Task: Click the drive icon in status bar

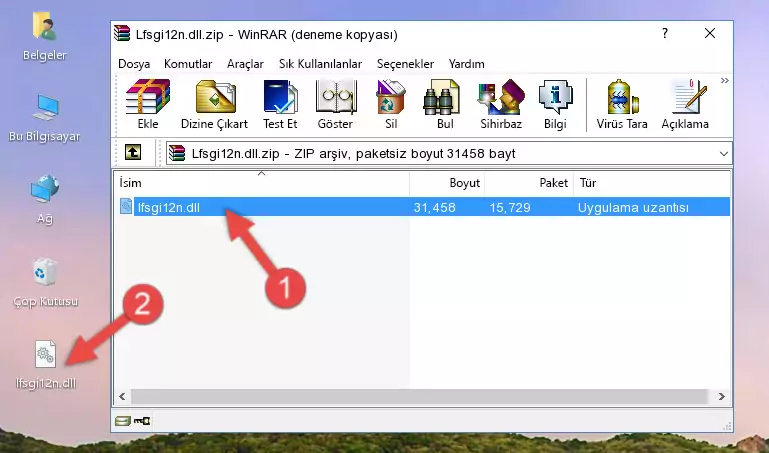Action: 122,420
